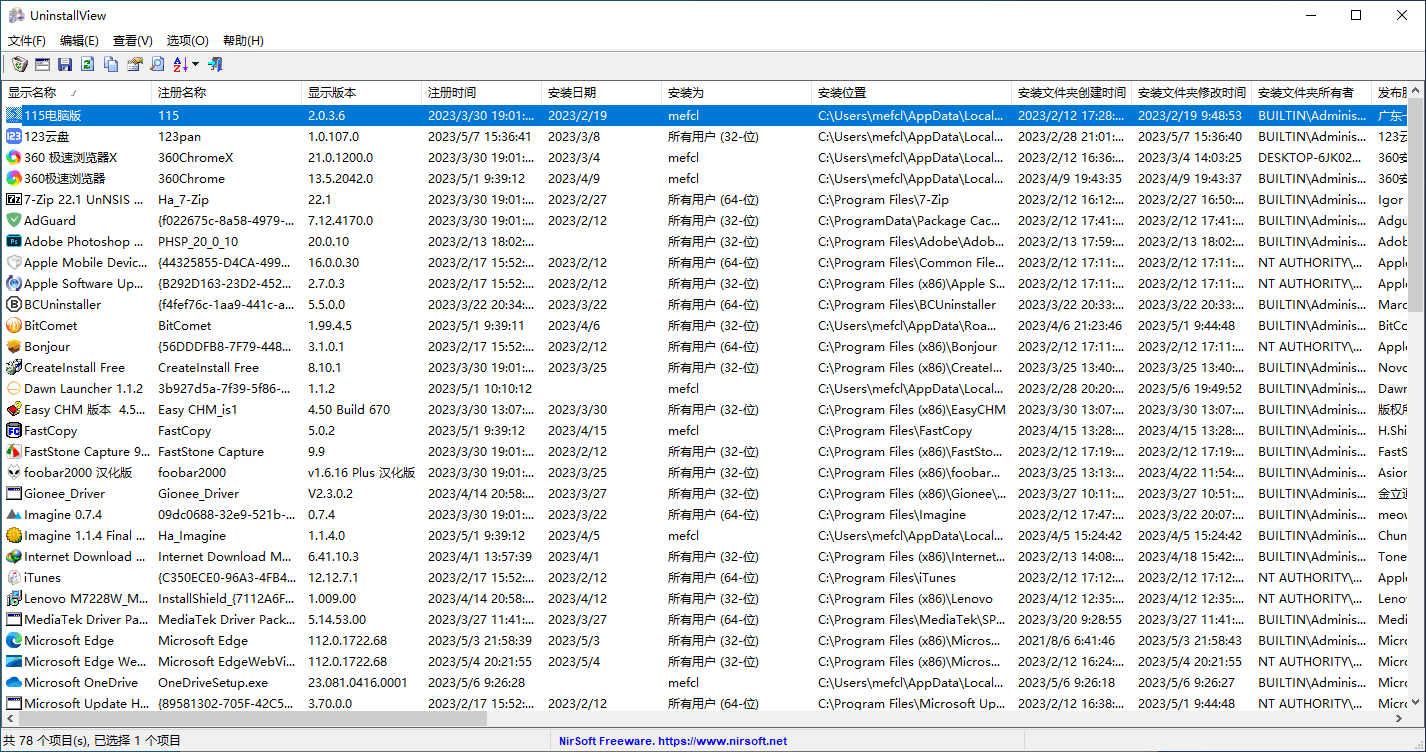1426x752 pixels.
Task: Open the 查看(V) menu
Action: 133,41
